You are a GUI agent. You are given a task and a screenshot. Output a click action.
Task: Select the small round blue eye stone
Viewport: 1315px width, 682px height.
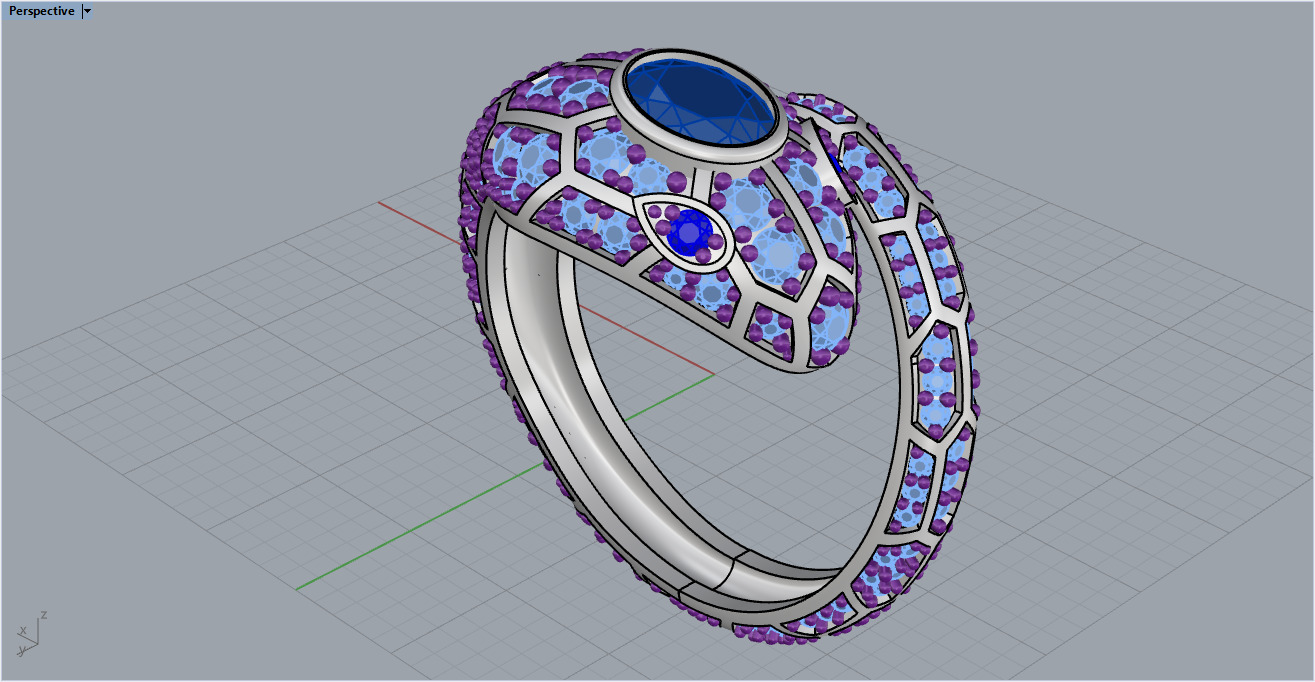click(690, 233)
